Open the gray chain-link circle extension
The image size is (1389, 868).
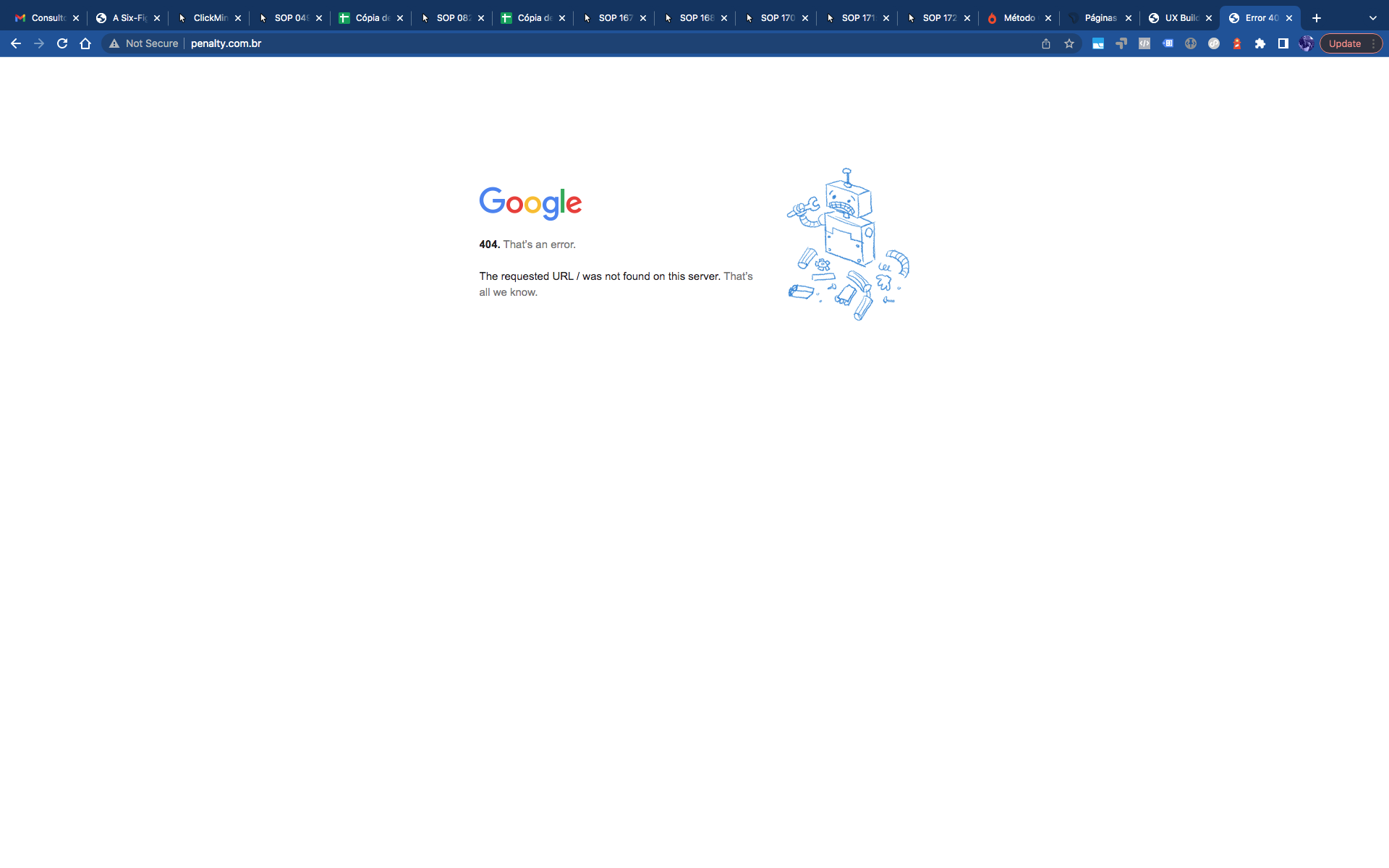point(1191,43)
